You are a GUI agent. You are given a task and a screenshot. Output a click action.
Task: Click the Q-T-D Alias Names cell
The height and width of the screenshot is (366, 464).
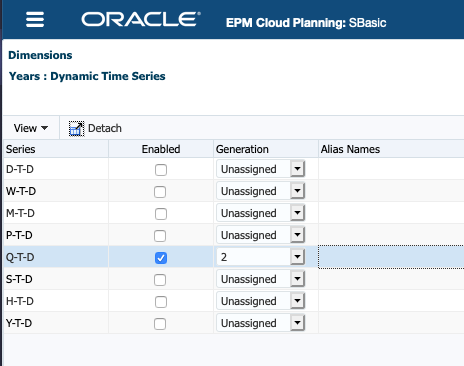391,257
